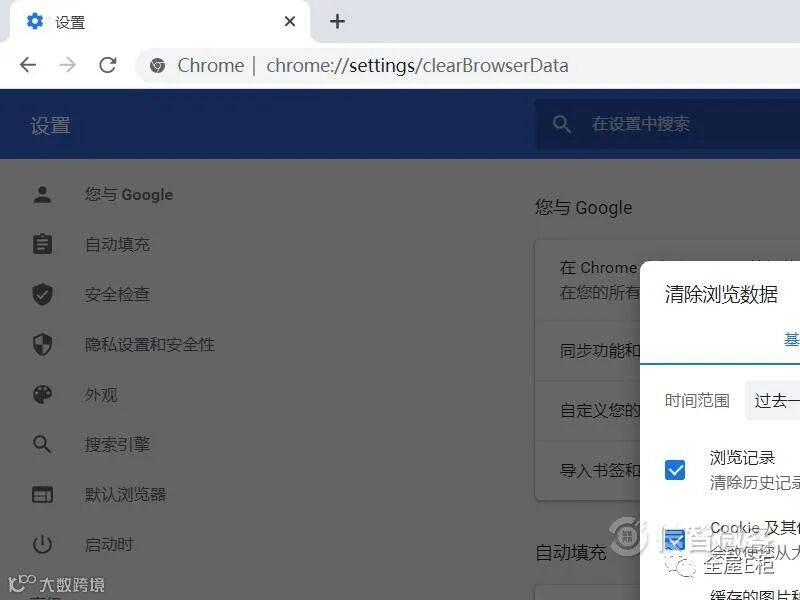Click the 同步功能和 row
Viewport: 800px width, 600px height.
tap(588, 351)
